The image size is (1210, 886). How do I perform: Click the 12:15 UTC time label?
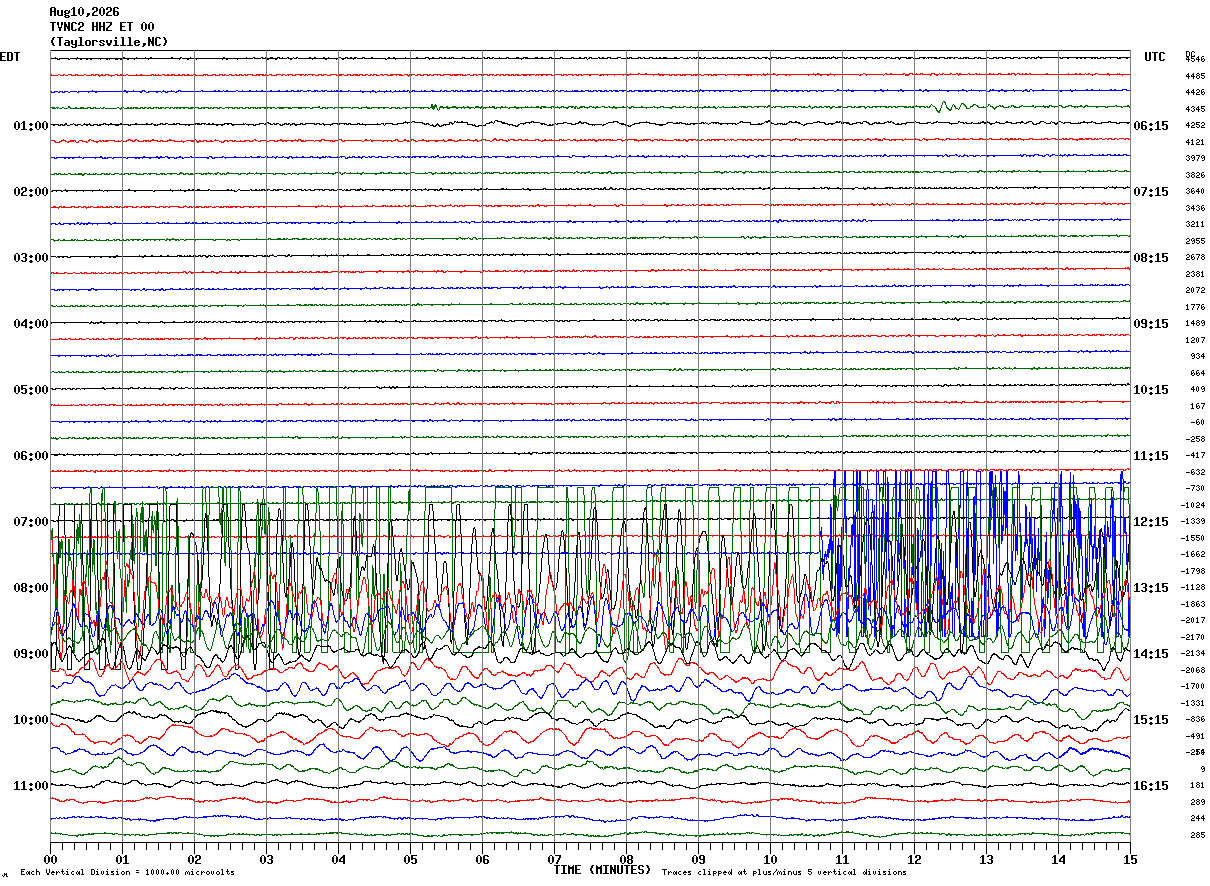point(1151,522)
